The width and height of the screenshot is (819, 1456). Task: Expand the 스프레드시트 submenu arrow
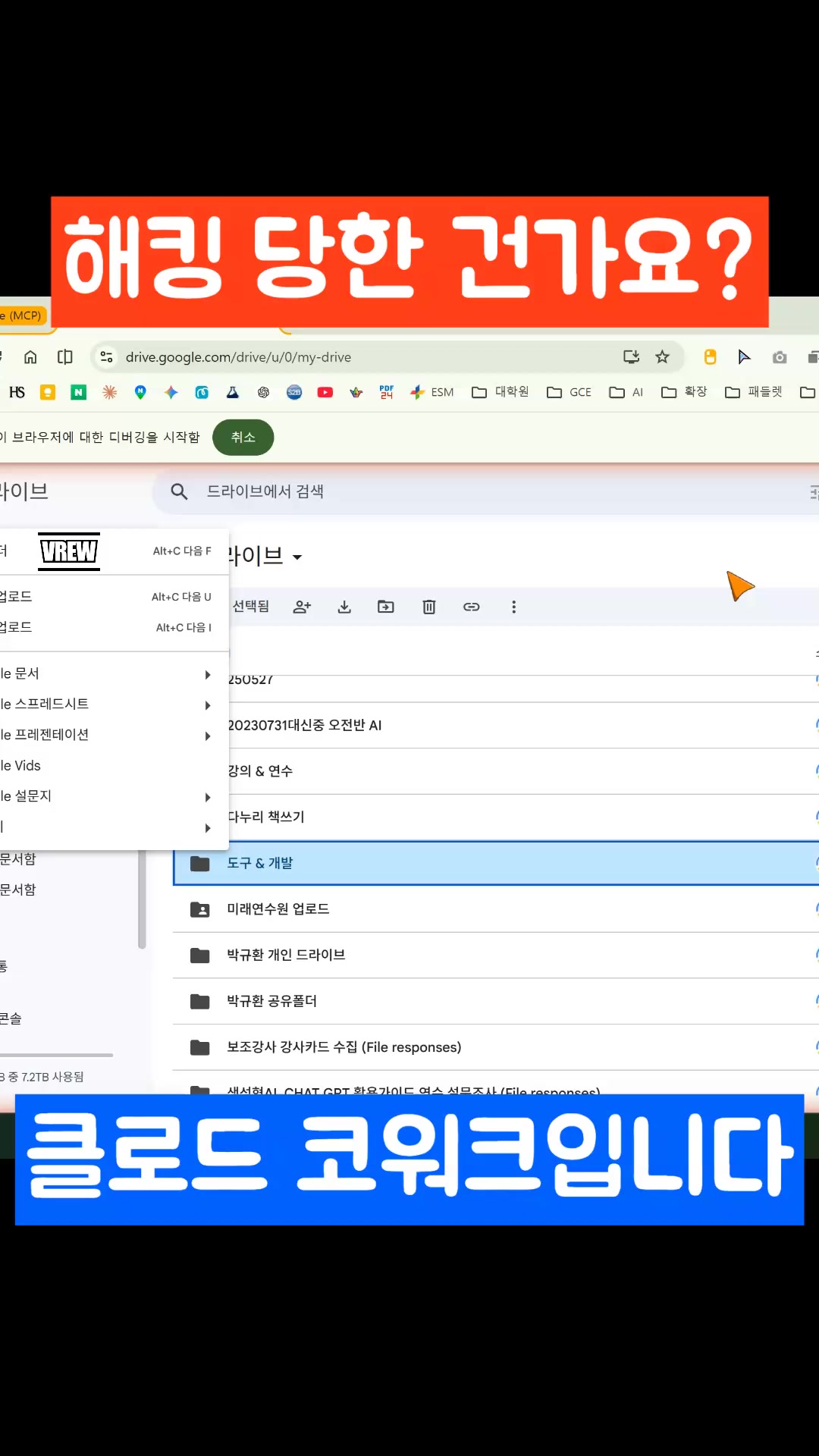[208, 705]
